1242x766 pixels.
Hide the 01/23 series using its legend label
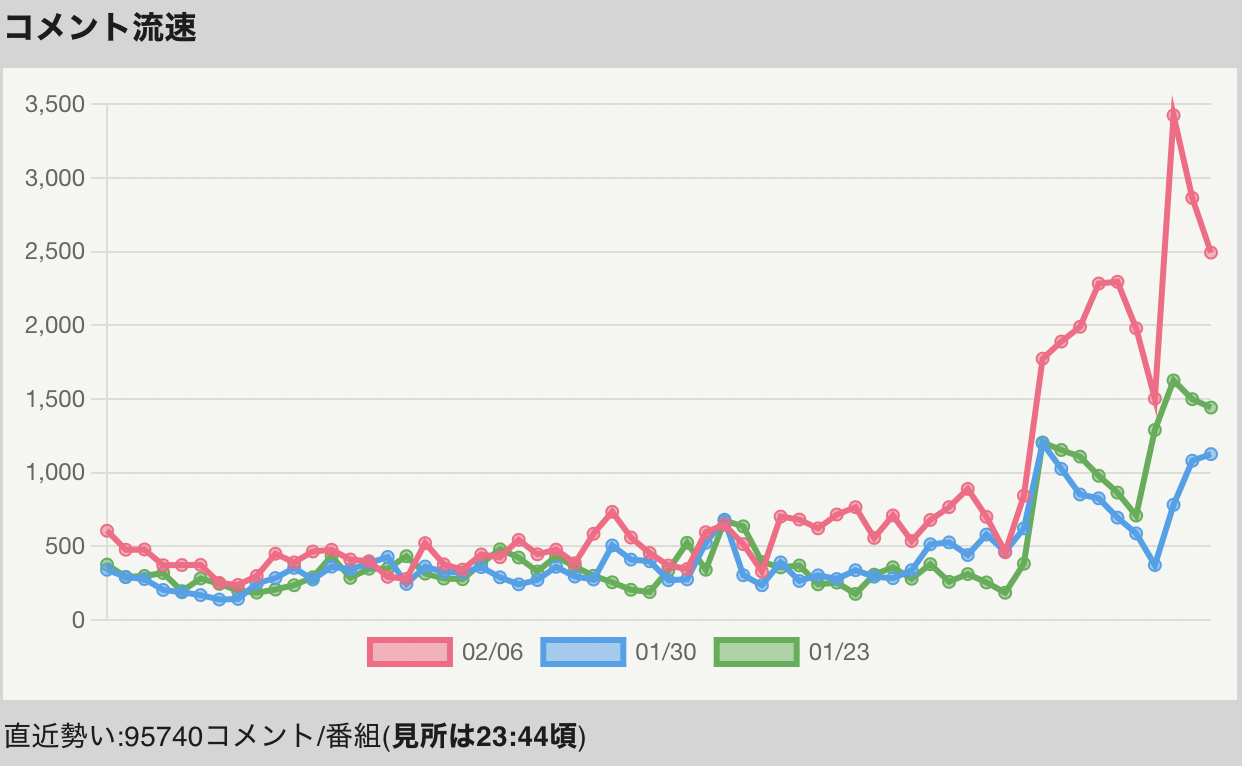click(x=839, y=653)
